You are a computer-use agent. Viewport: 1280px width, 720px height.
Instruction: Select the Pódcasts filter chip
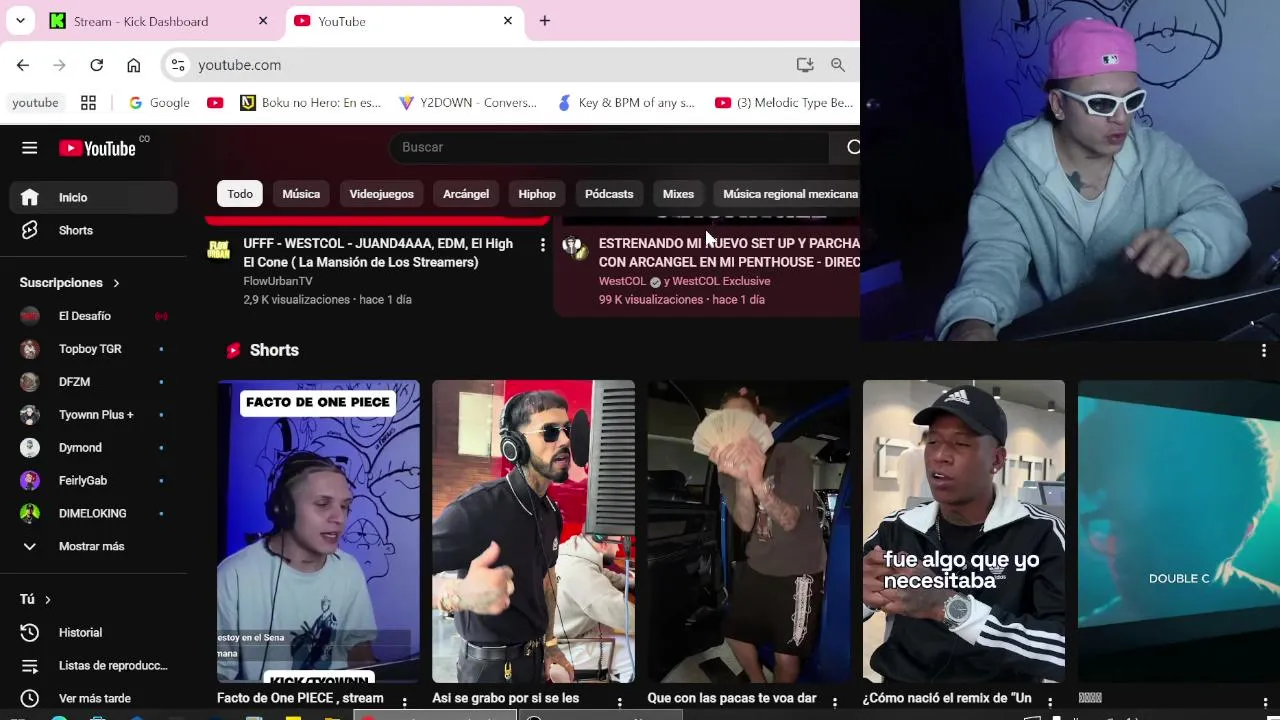[609, 194]
